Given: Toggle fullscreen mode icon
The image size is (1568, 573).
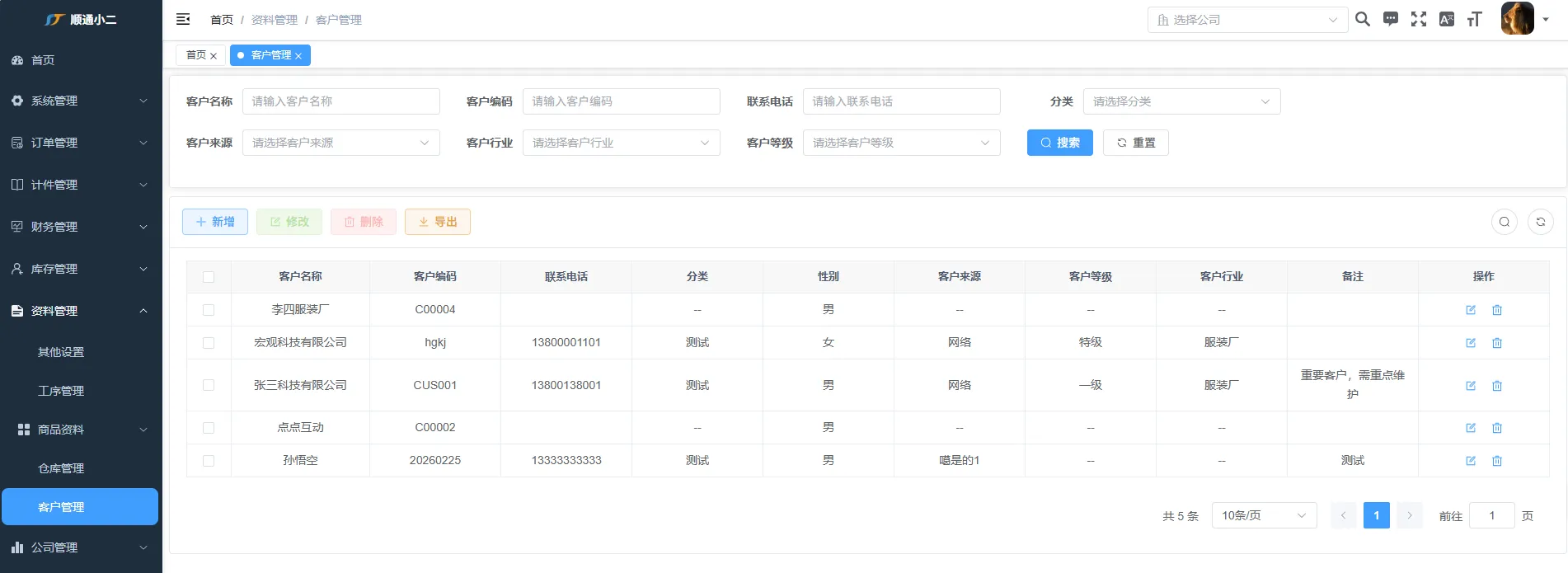Looking at the screenshot, I should [1419, 19].
